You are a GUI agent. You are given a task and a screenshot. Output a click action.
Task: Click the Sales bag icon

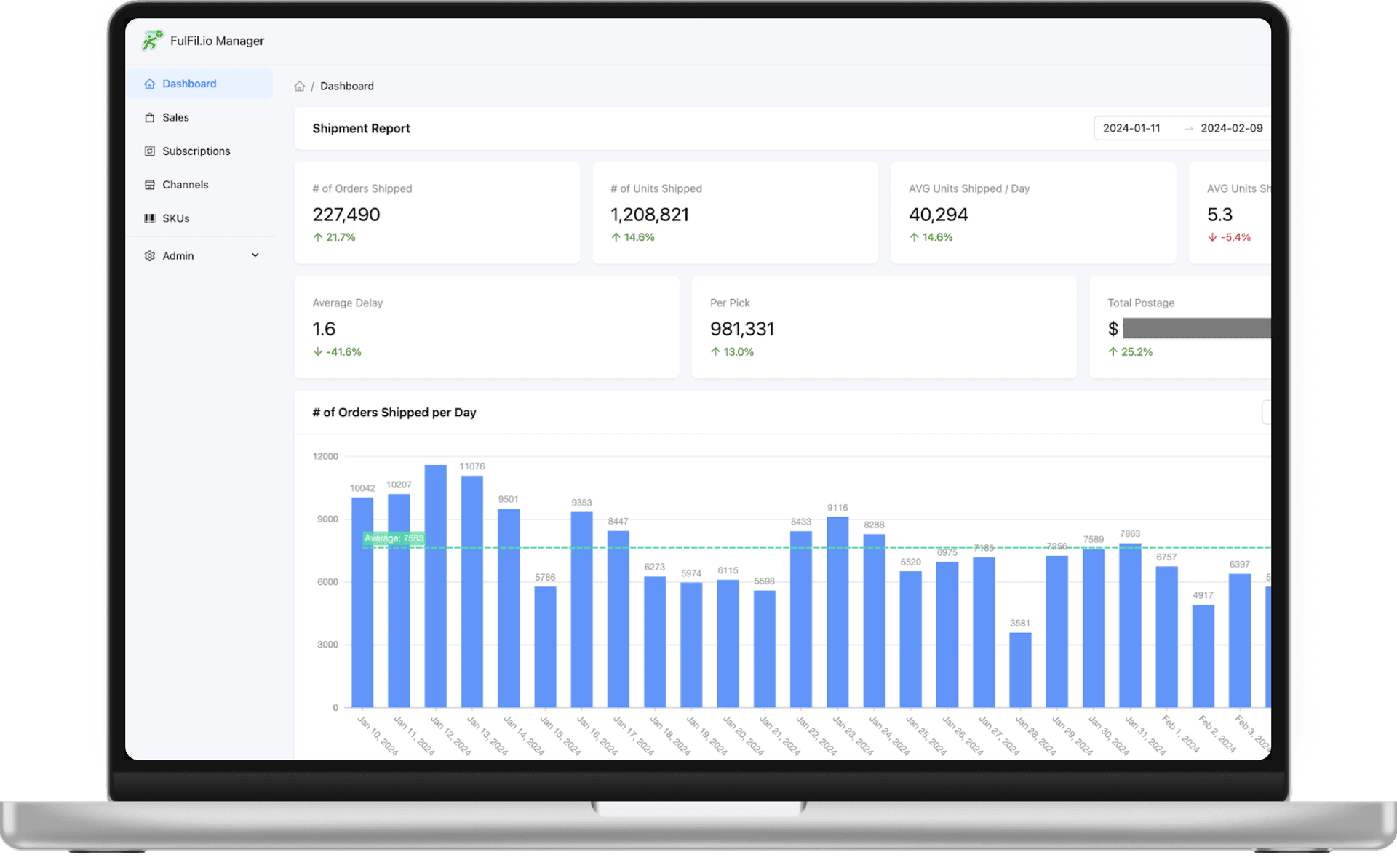point(150,118)
